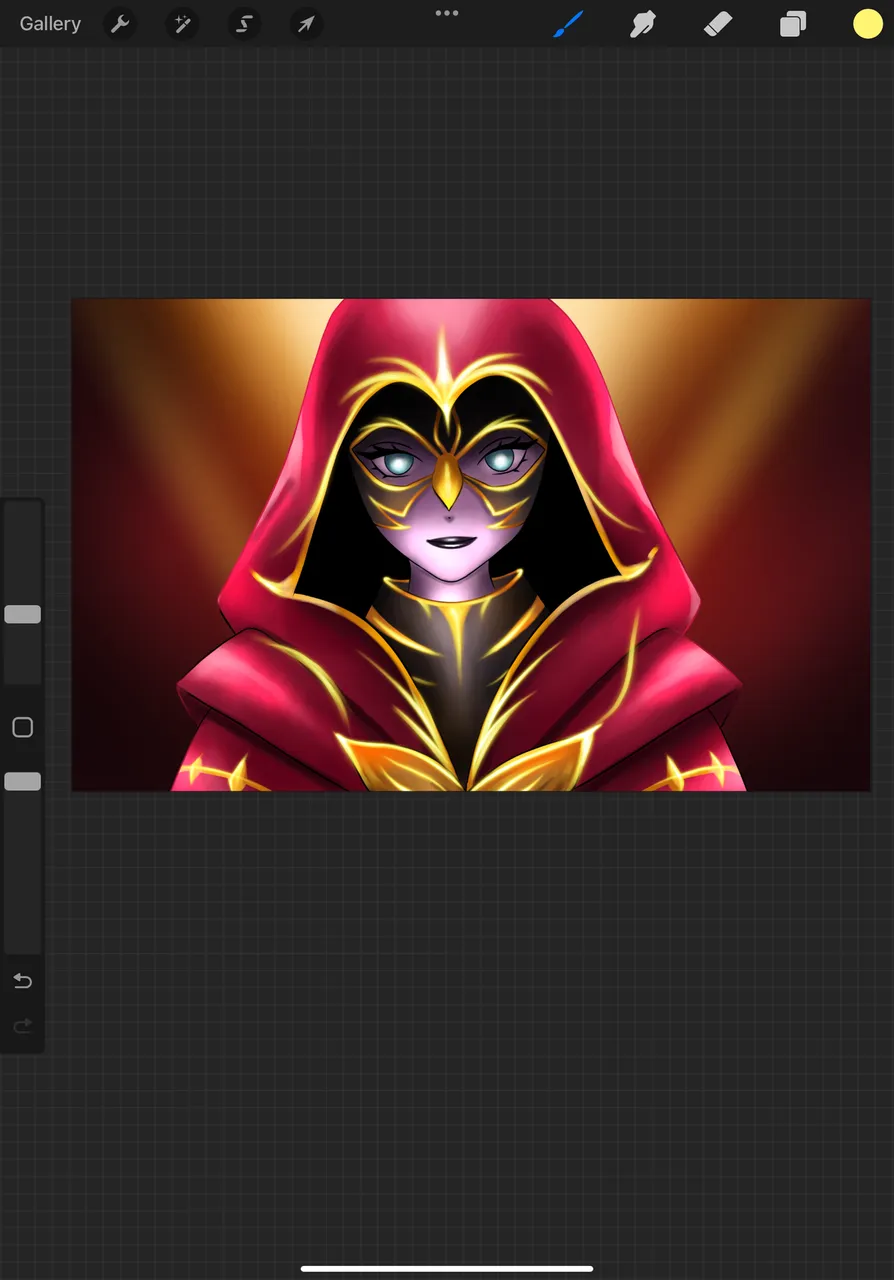Select the Smudge tool
894x1280 pixels.
[642, 24]
